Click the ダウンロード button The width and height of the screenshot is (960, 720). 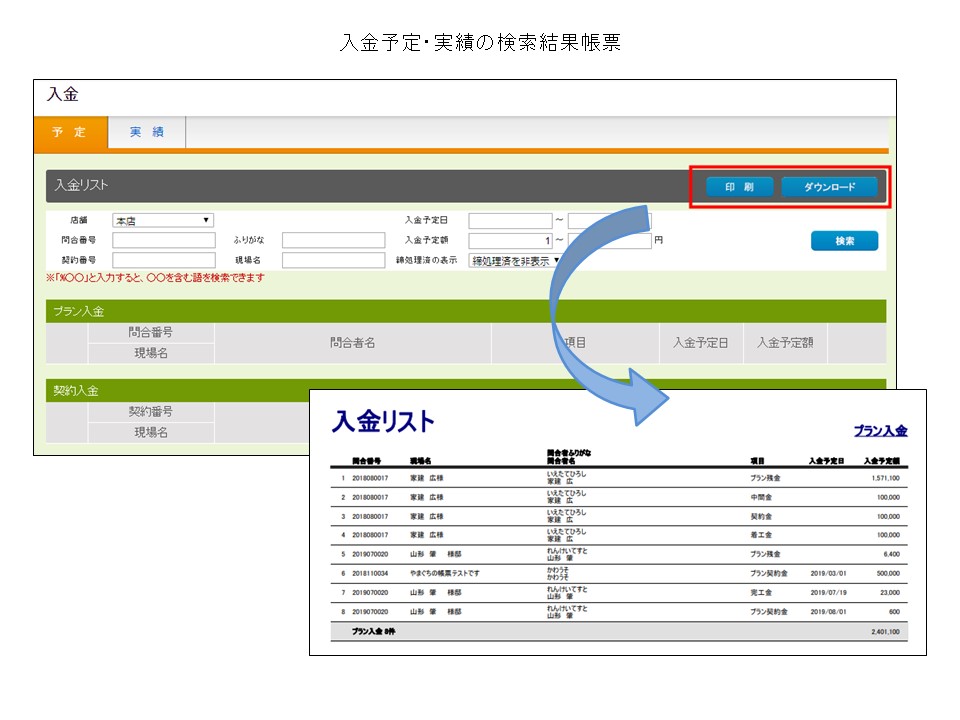pos(829,187)
